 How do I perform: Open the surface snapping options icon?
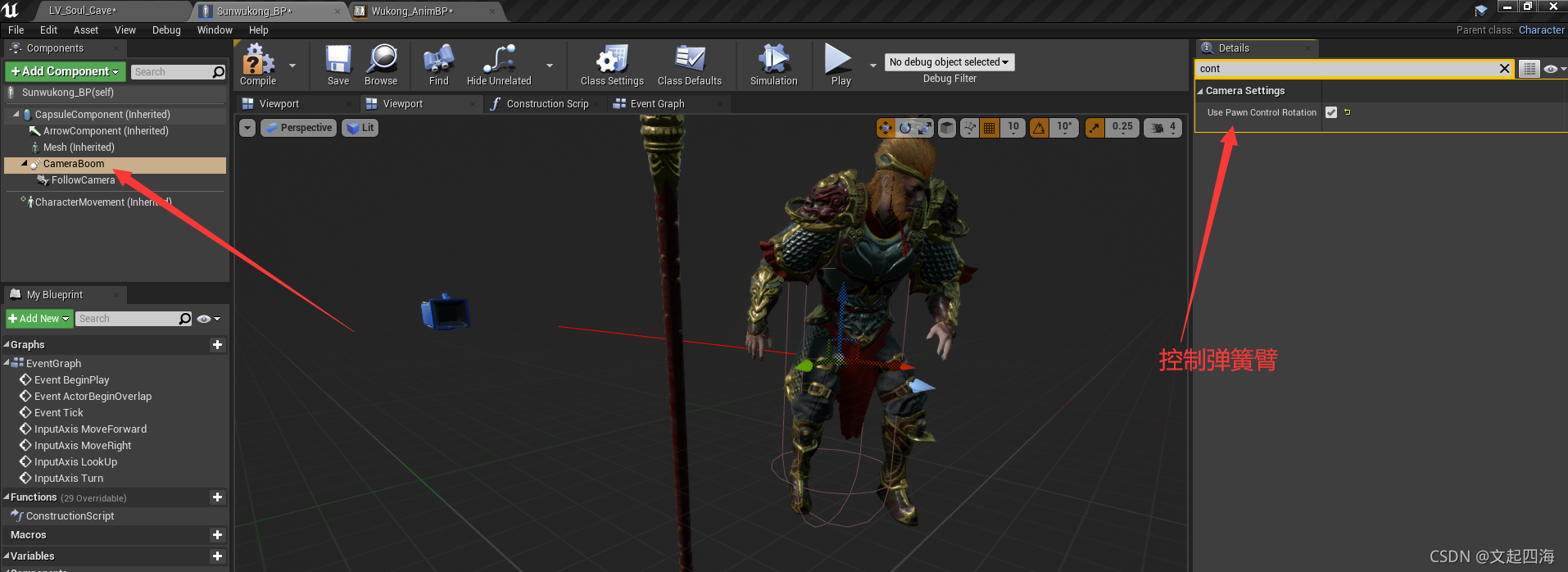pos(970,128)
